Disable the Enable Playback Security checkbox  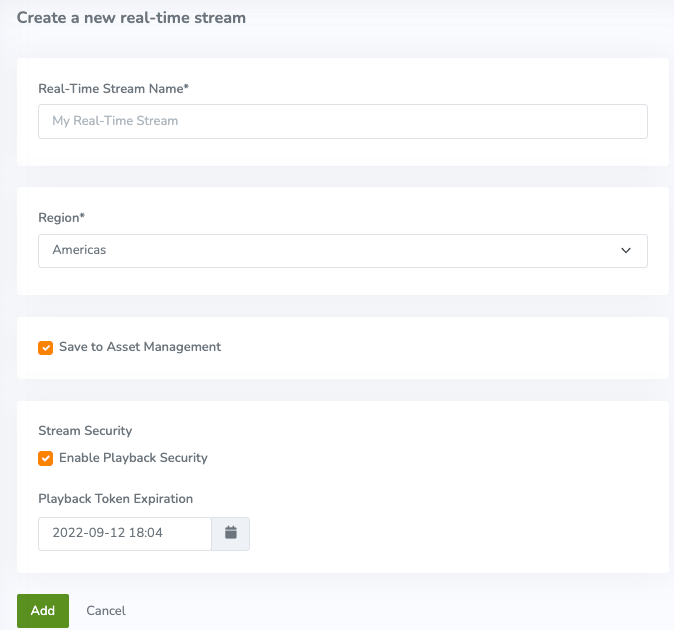click(x=45, y=459)
